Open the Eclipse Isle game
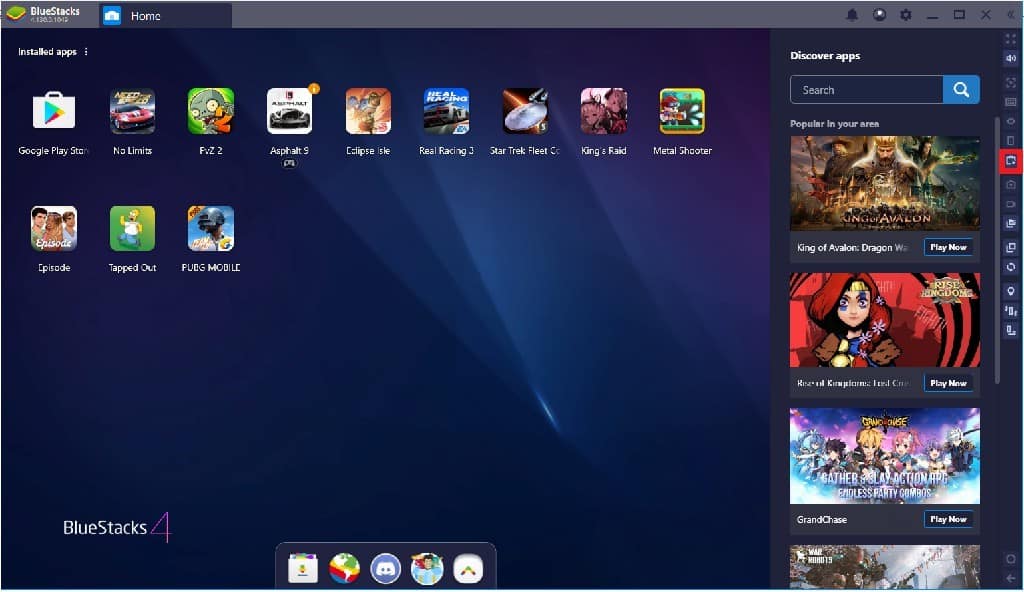Image resolution: width=1024 pixels, height=592 pixels. (368, 111)
